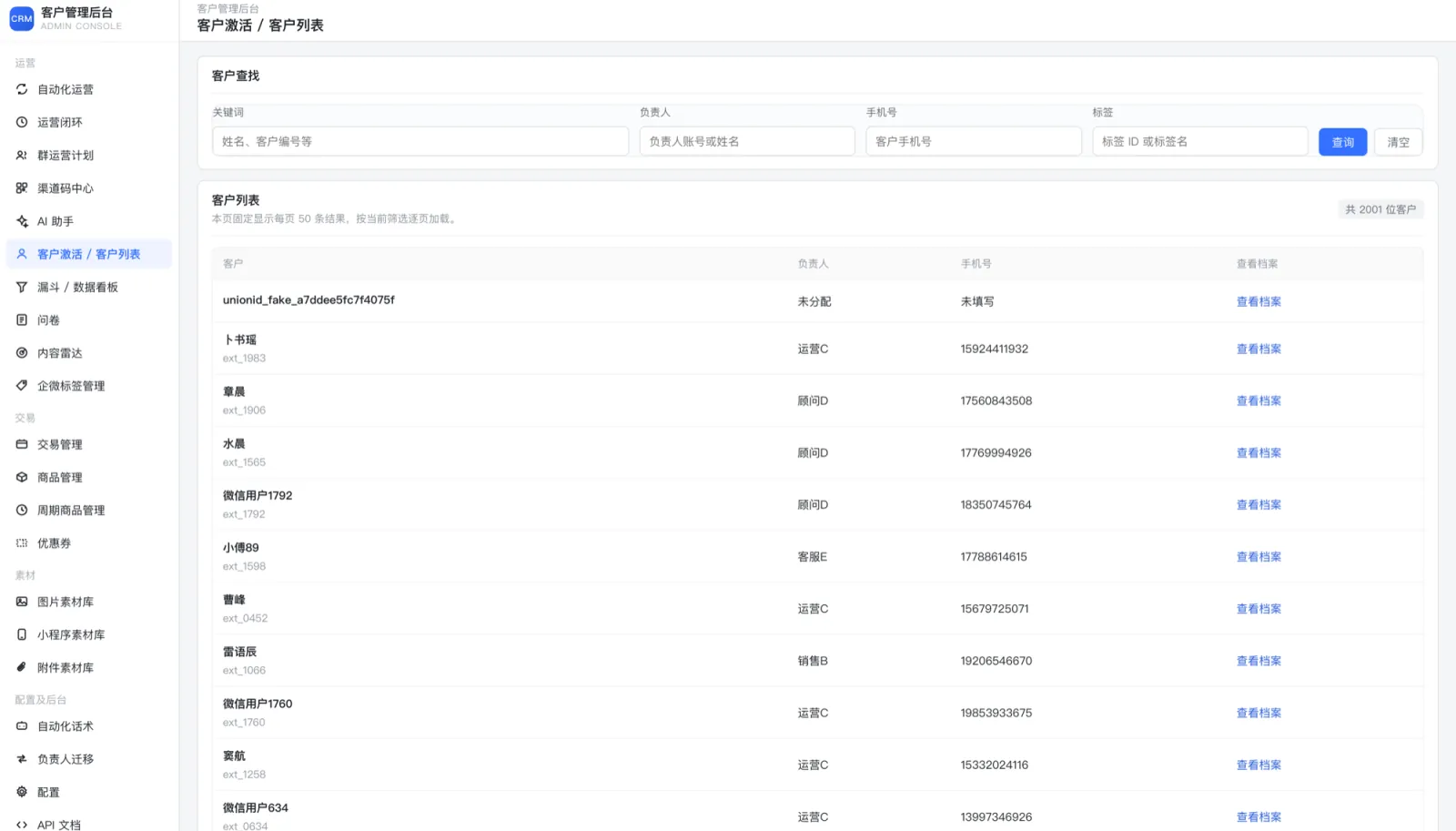The image size is (1456, 831).
Task: Focus the 关键词 keyword input field
Action: 420,141
